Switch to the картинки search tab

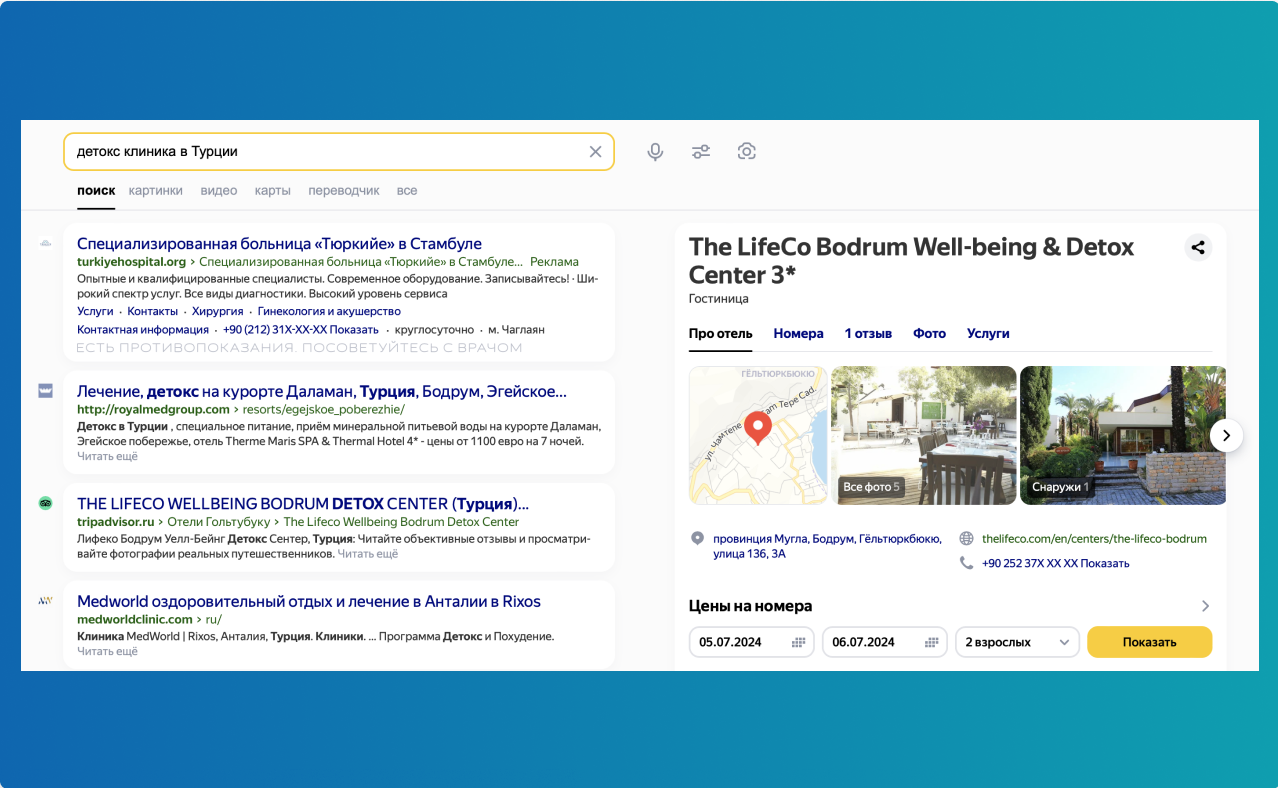tap(156, 190)
